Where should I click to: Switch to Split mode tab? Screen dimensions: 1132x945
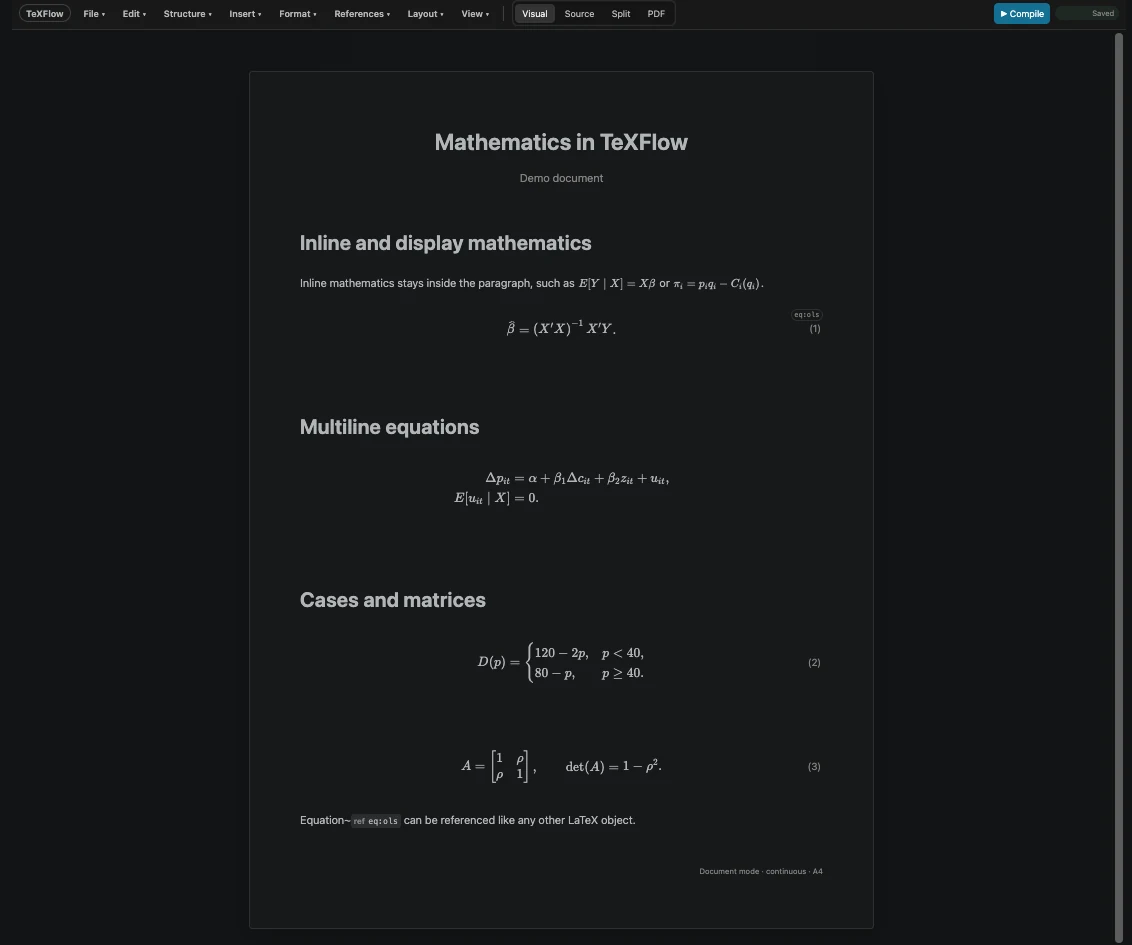click(621, 14)
